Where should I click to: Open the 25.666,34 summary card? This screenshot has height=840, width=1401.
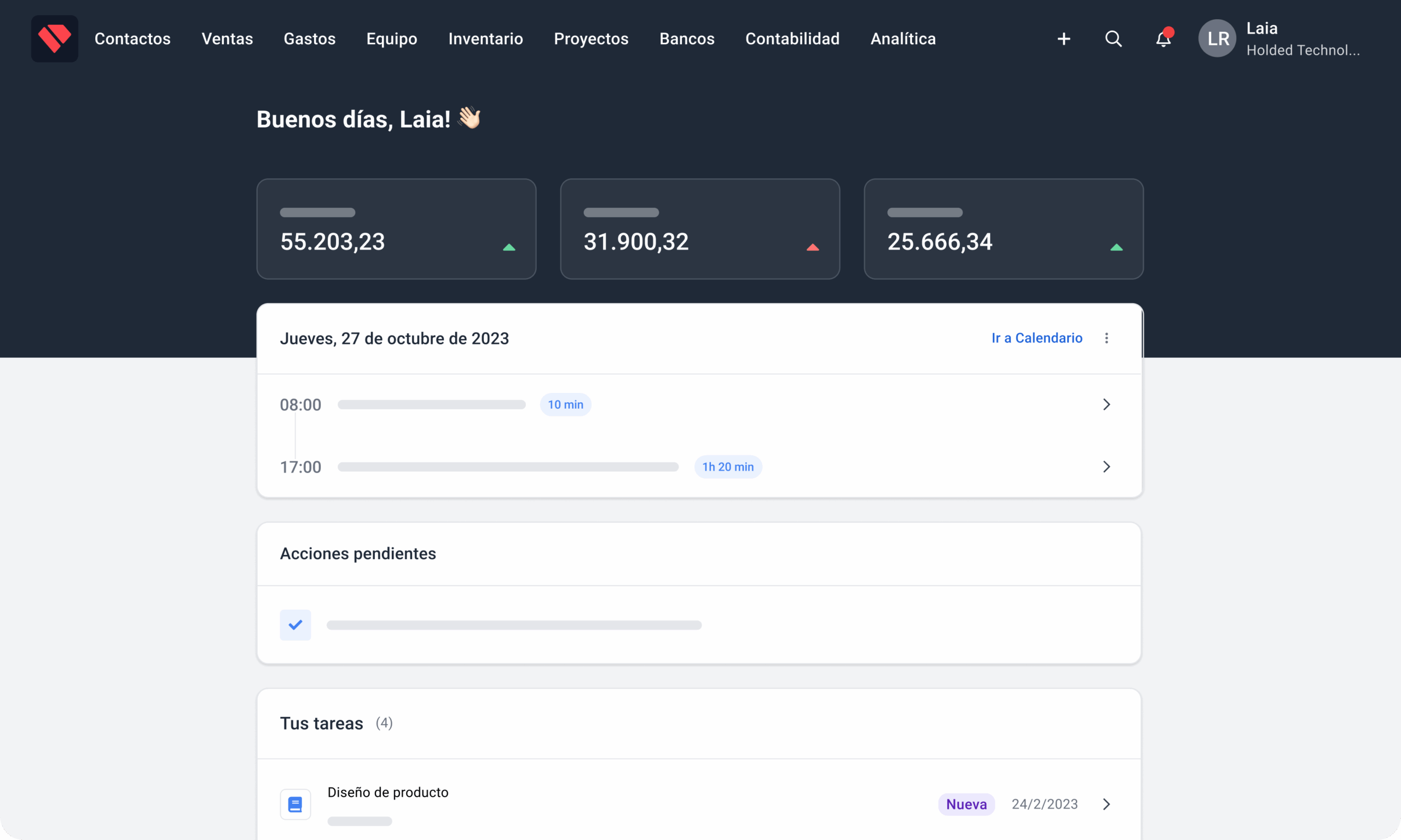(1003, 229)
